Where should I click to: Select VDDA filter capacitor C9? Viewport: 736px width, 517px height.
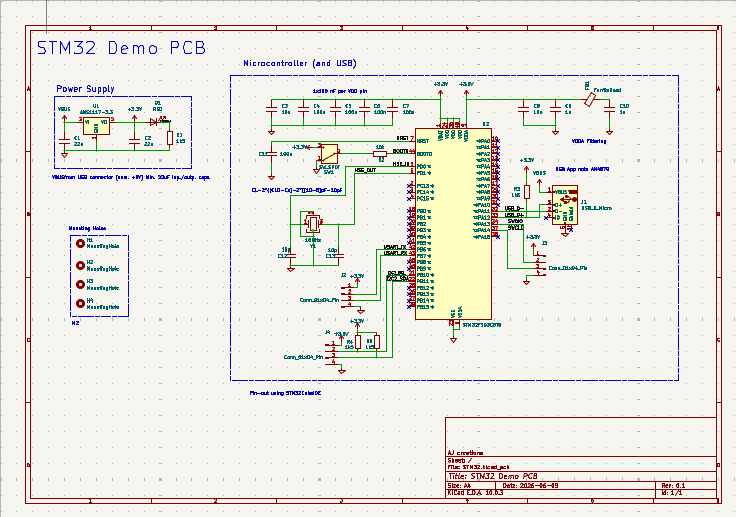pyautogui.click(x=555, y=109)
